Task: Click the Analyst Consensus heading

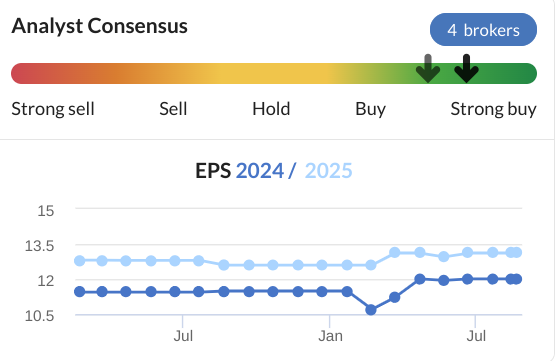Action: (100, 26)
